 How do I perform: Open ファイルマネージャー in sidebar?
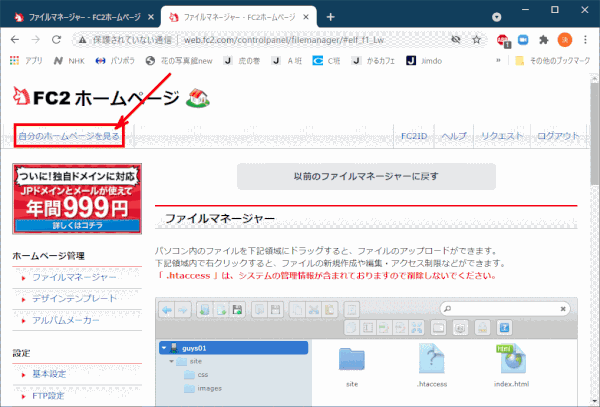point(74,277)
